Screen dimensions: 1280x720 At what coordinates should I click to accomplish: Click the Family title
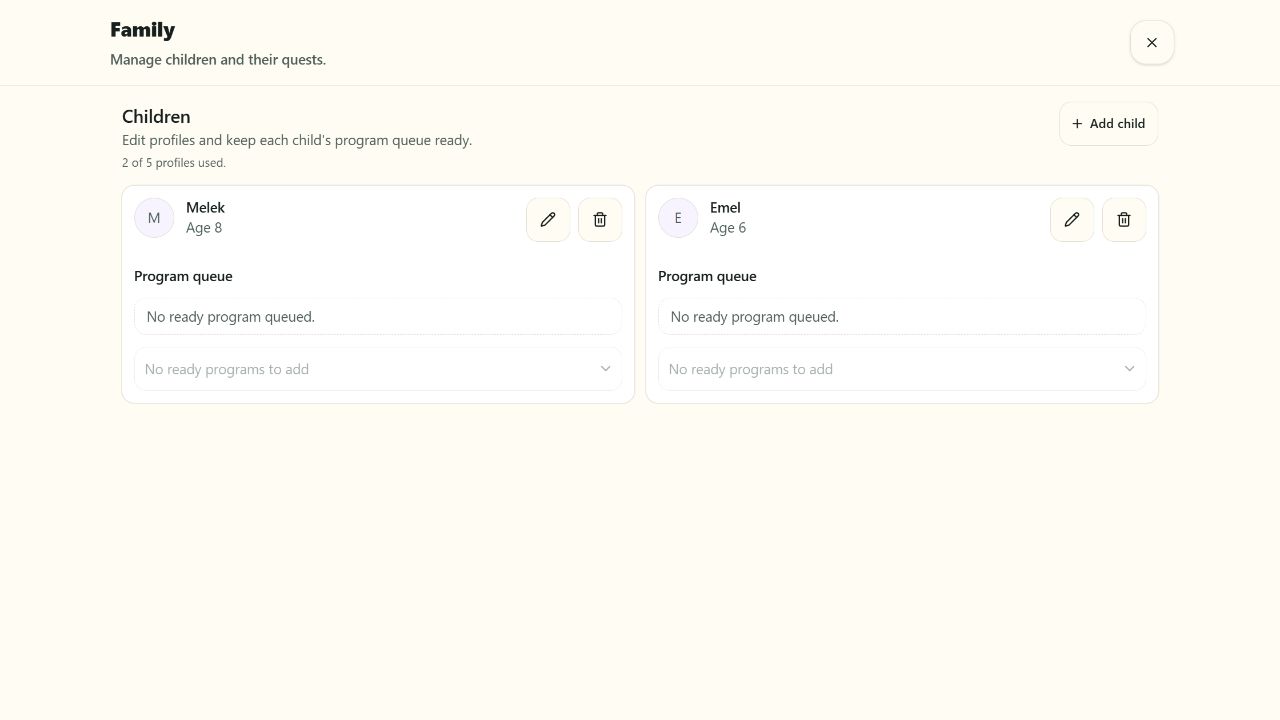(x=142, y=30)
